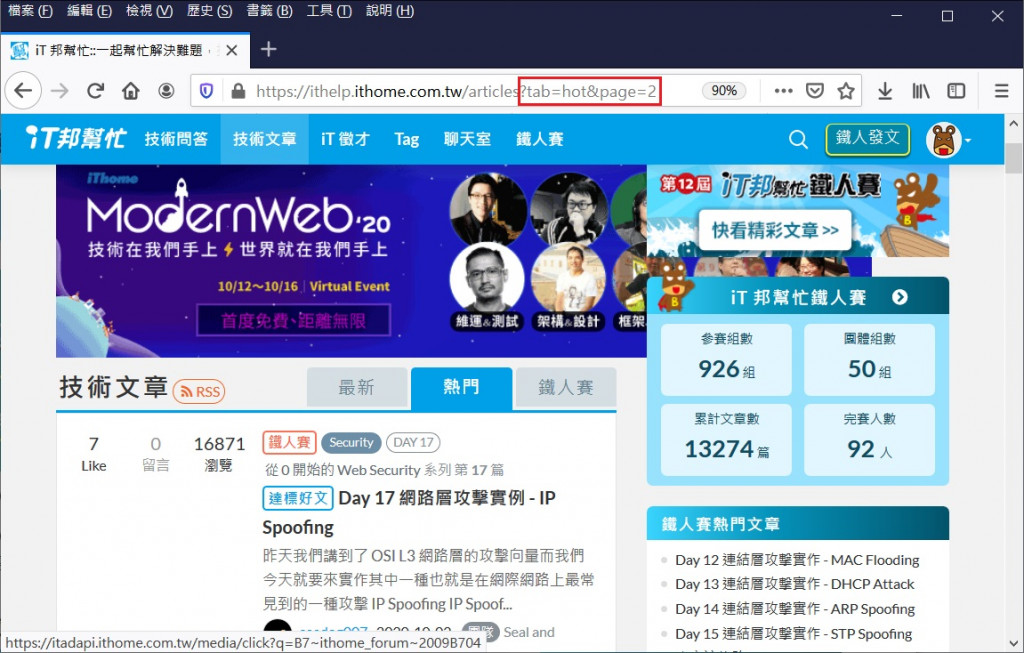
Task: Click the site search magnifier icon
Action: [x=798, y=139]
